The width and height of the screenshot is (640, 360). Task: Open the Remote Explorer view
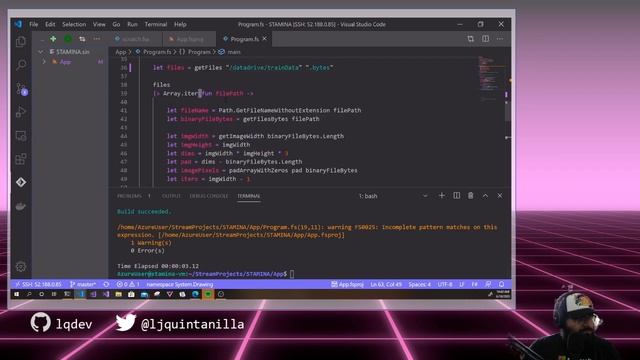[21, 136]
